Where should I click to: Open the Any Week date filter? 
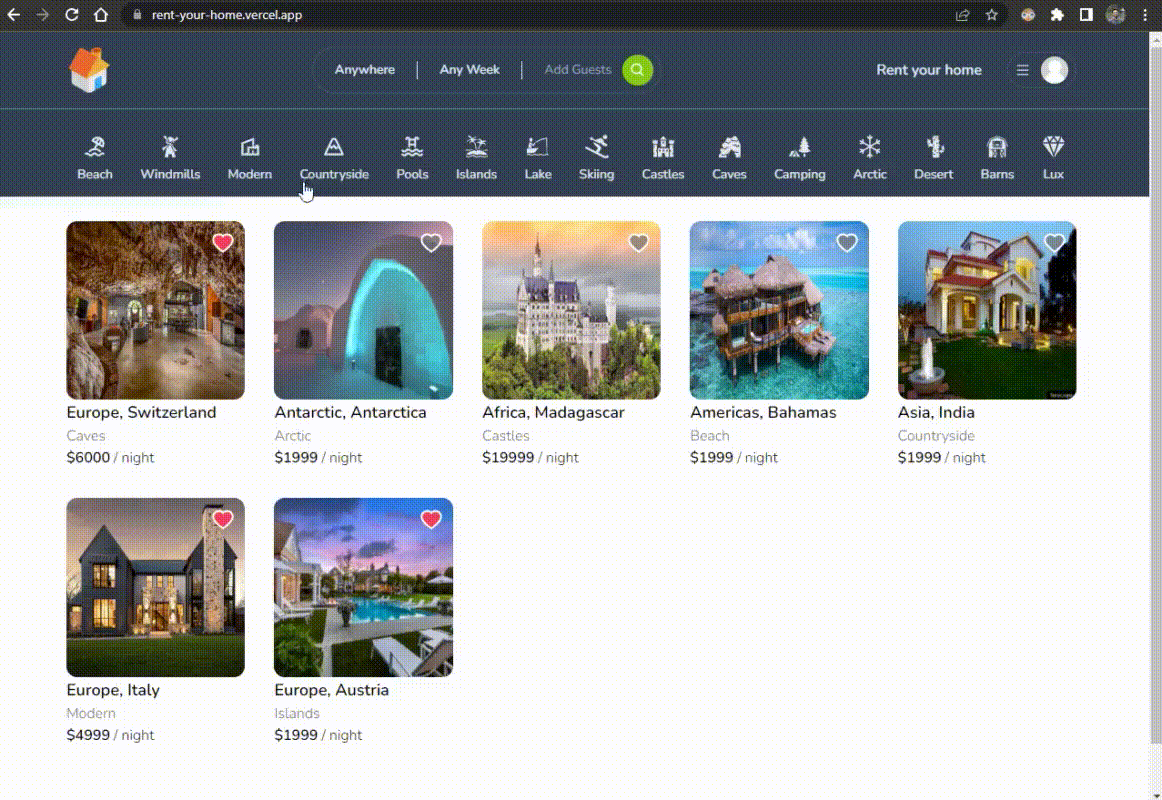coord(469,70)
